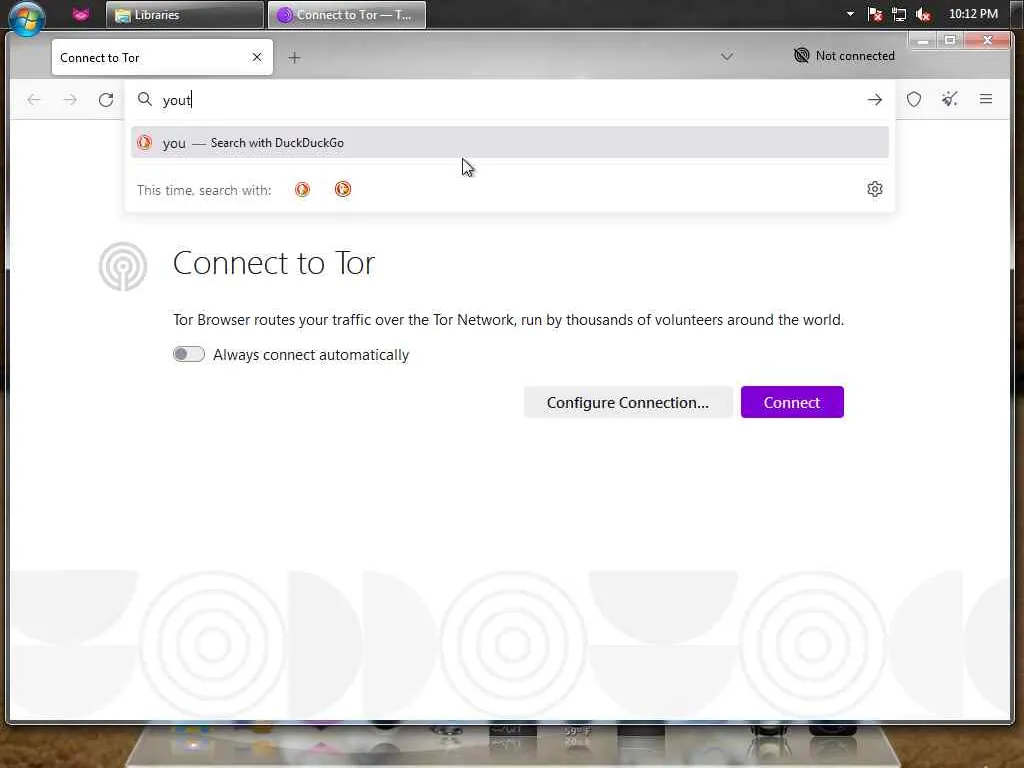Click the Not connected status indicator
This screenshot has height=768, width=1024.
coord(844,56)
